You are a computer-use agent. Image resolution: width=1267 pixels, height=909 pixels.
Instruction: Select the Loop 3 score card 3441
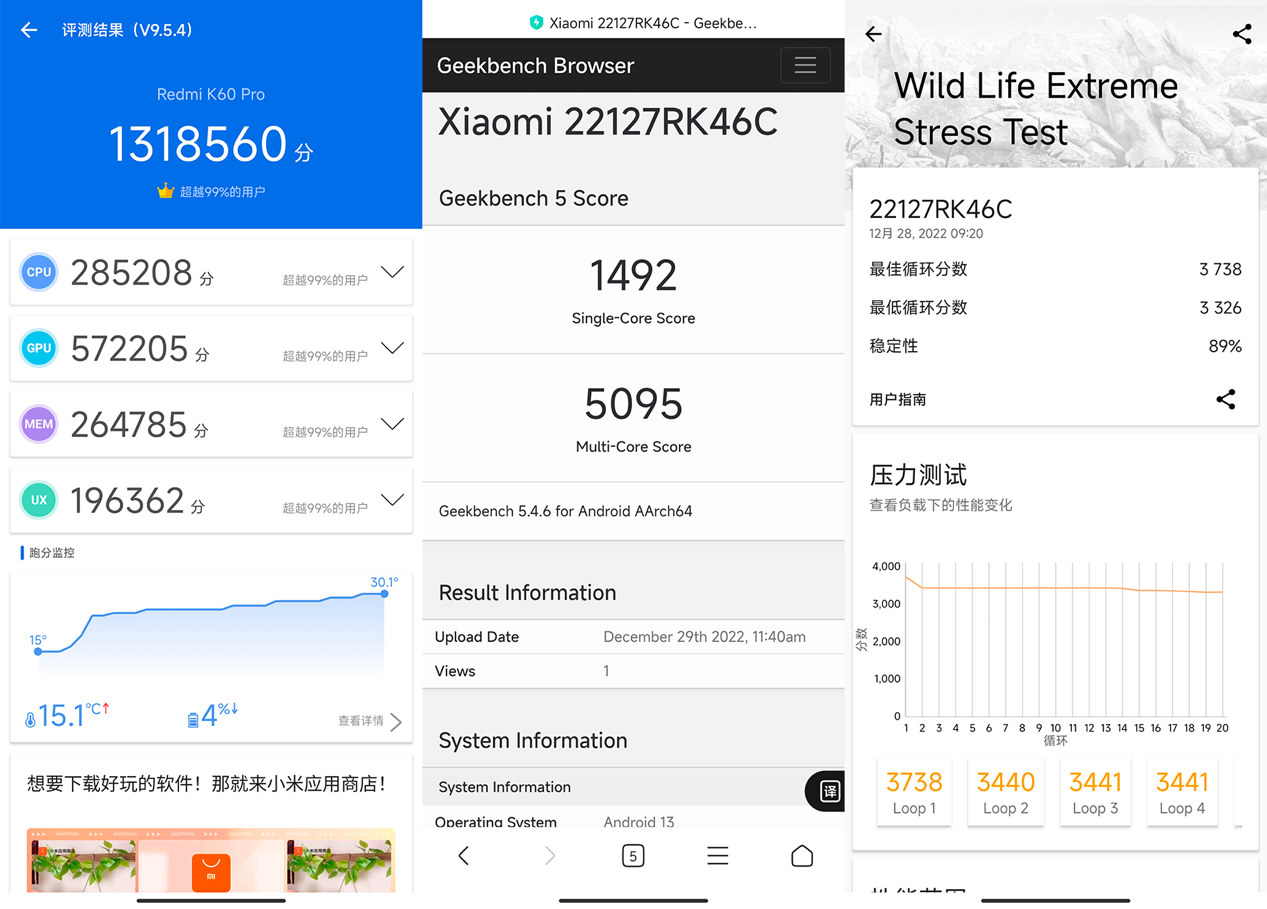[x=1095, y=791]
